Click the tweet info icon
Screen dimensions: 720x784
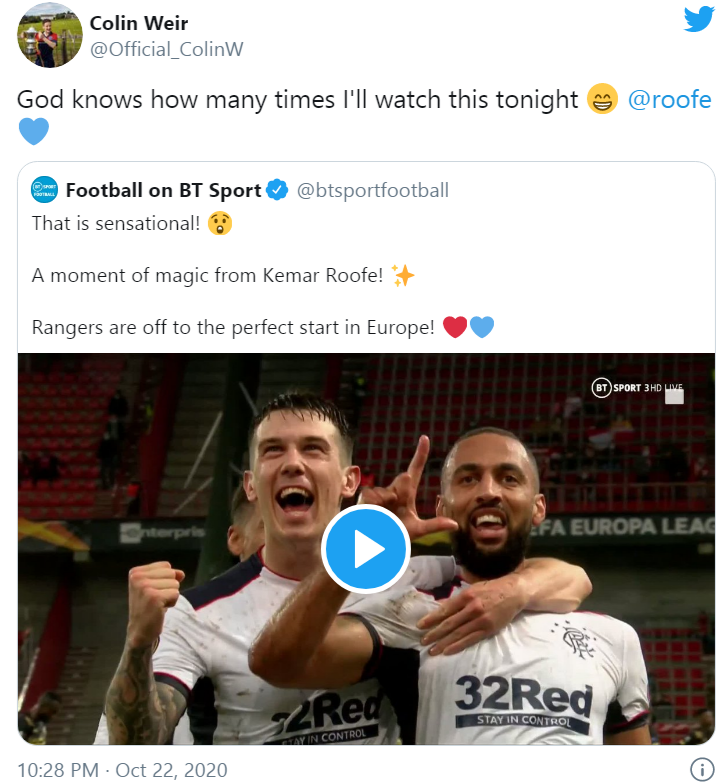pos(702,769)
